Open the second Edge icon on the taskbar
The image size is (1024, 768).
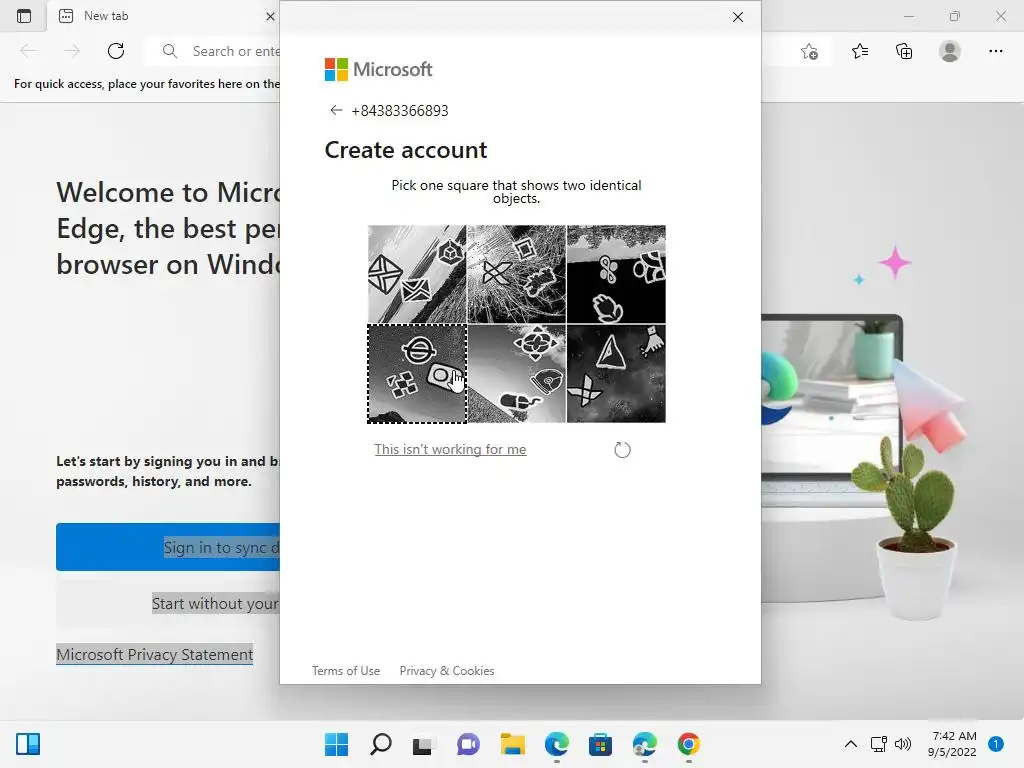(645, 744)
